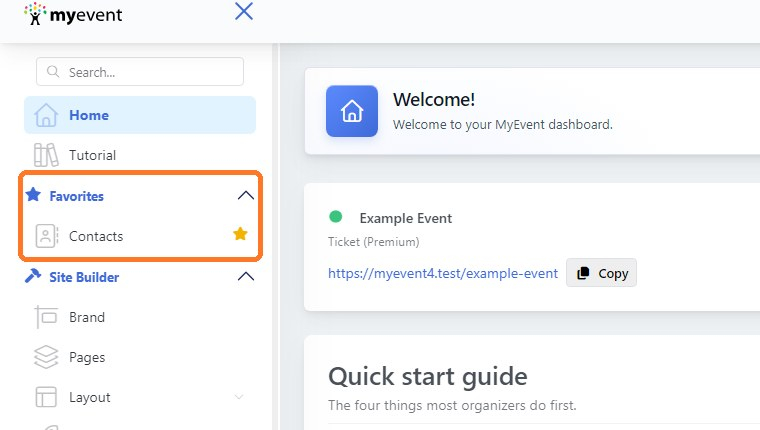
Task: Click the magnifier icon in search box
Action: [53, 72]
